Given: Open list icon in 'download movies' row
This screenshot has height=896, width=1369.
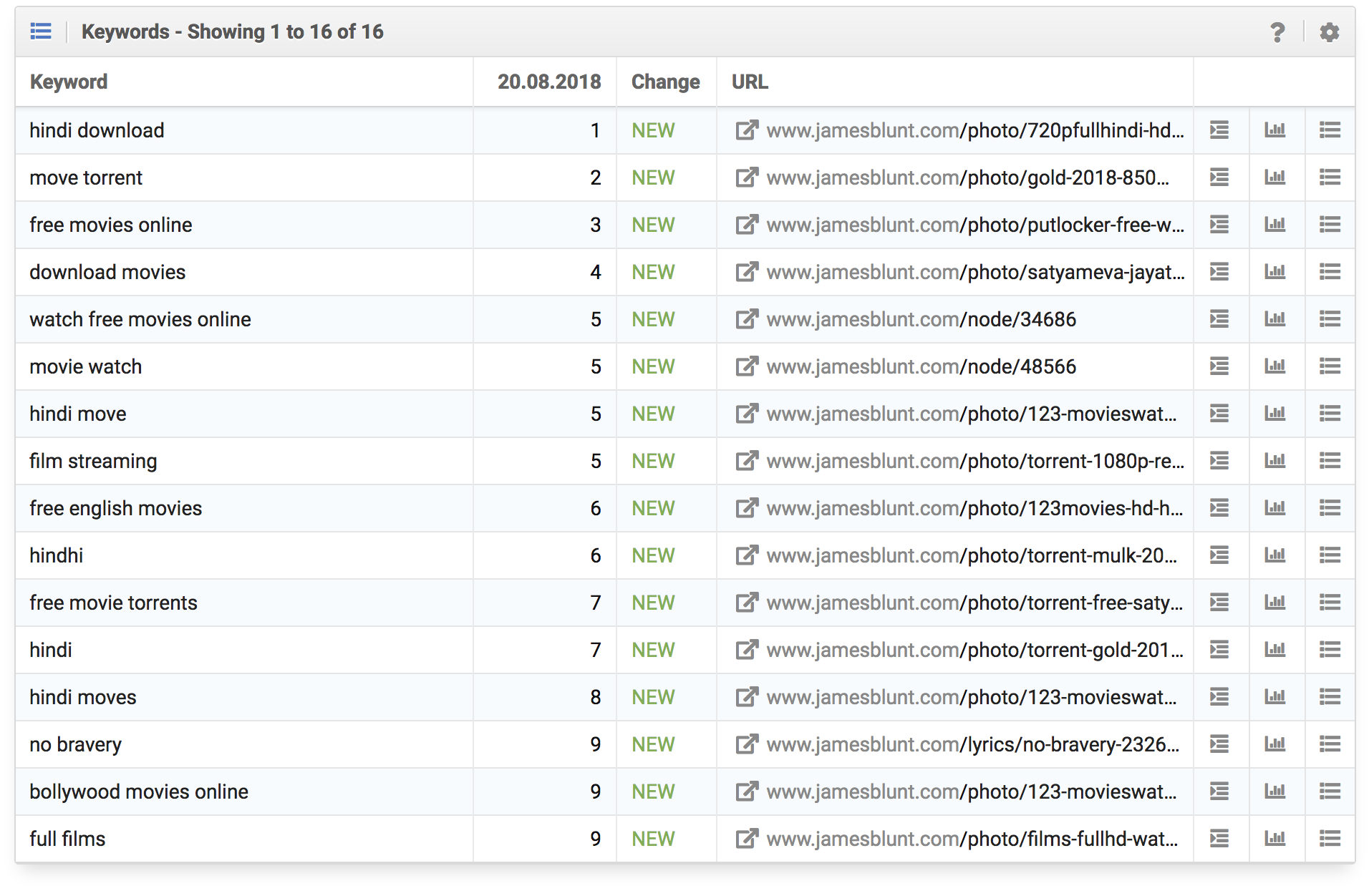Looking at the screenshot, I should click(1330, 272).
